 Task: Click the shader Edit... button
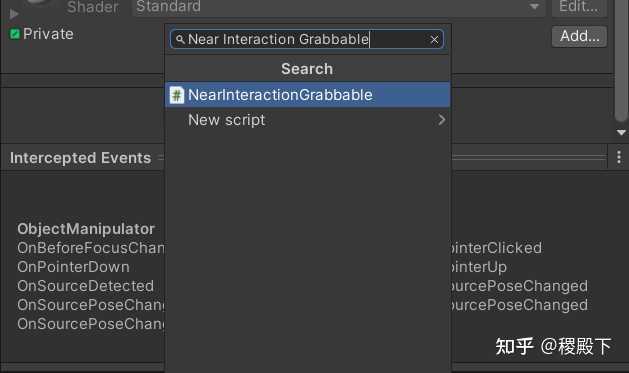coord(579,7)
